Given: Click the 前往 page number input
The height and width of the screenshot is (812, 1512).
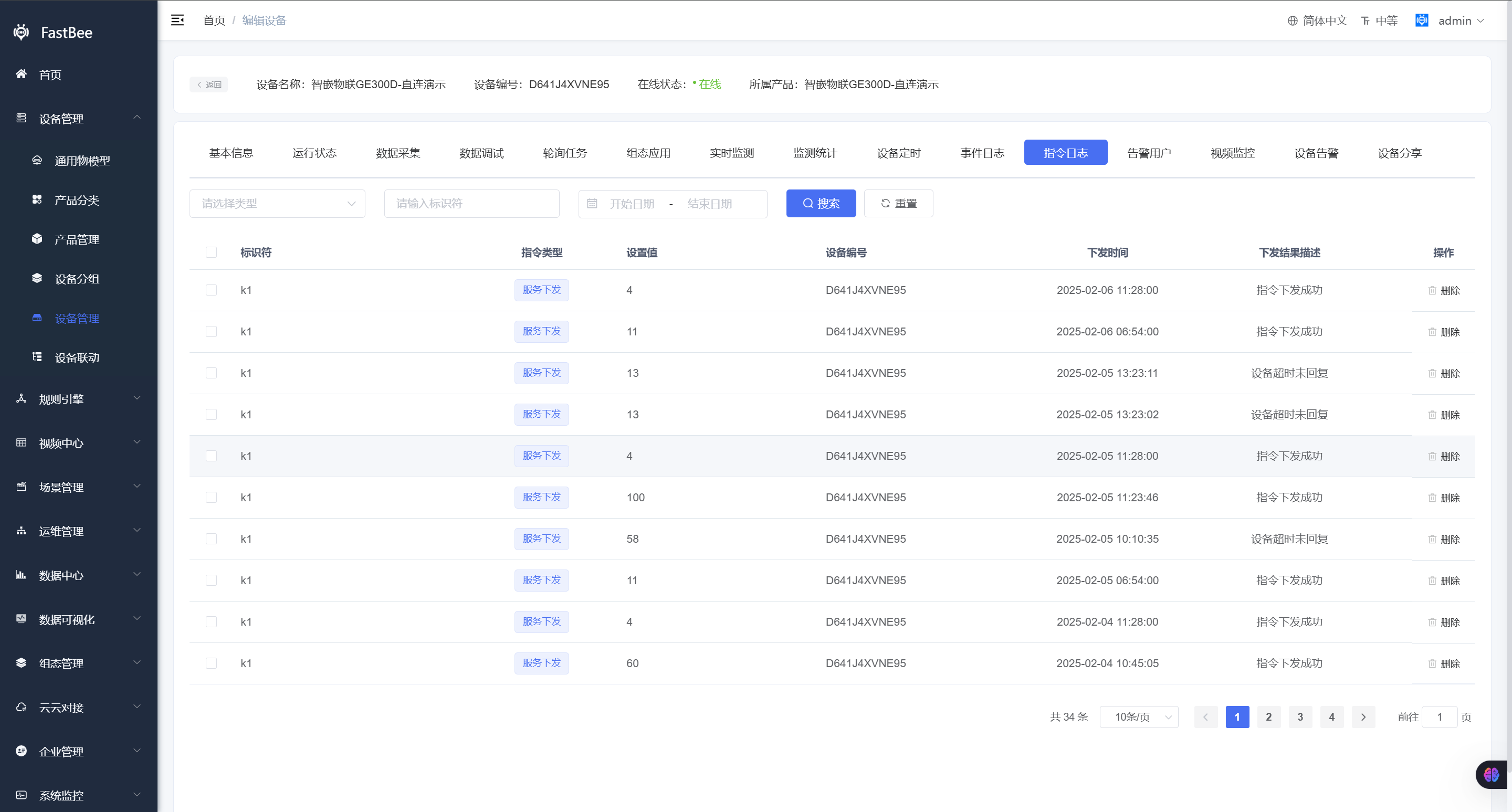Looking at the screenshot, I should (1439, 717).
